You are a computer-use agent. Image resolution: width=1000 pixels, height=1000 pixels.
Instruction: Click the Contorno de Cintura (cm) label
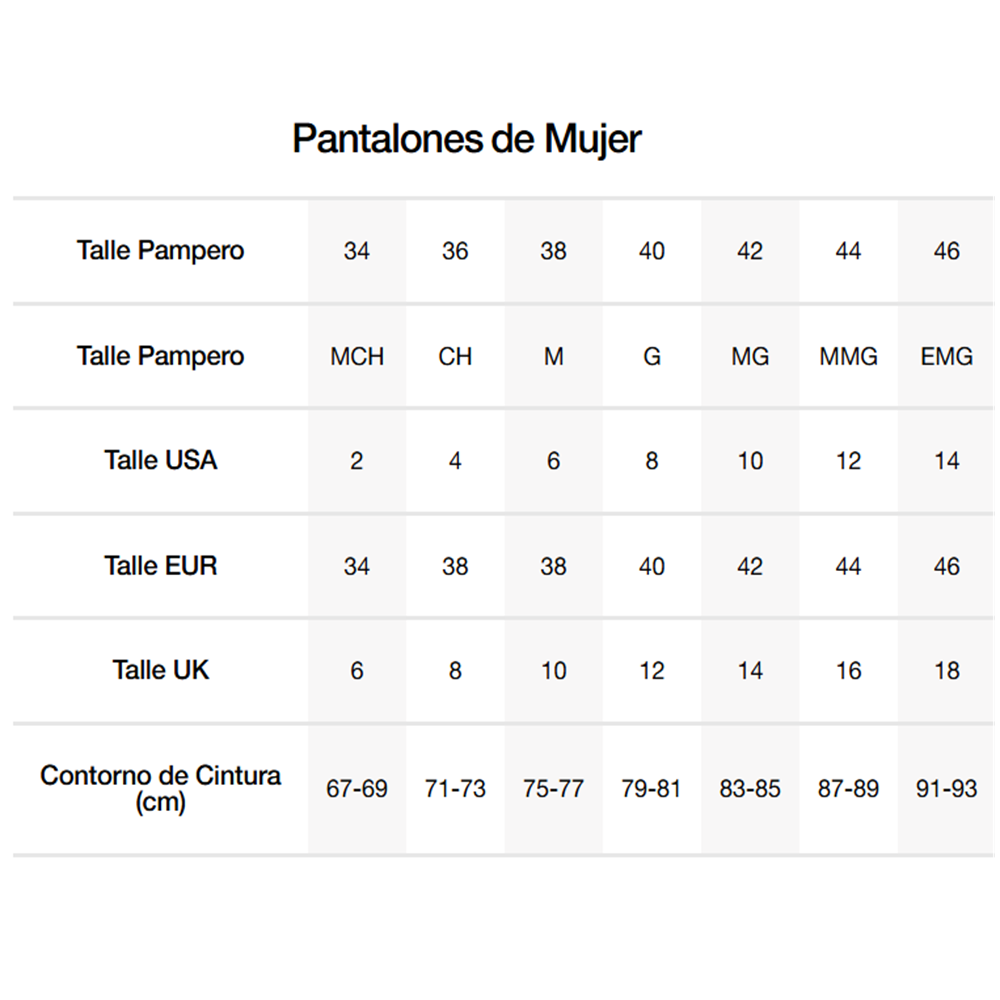click(x=160, y=788)
